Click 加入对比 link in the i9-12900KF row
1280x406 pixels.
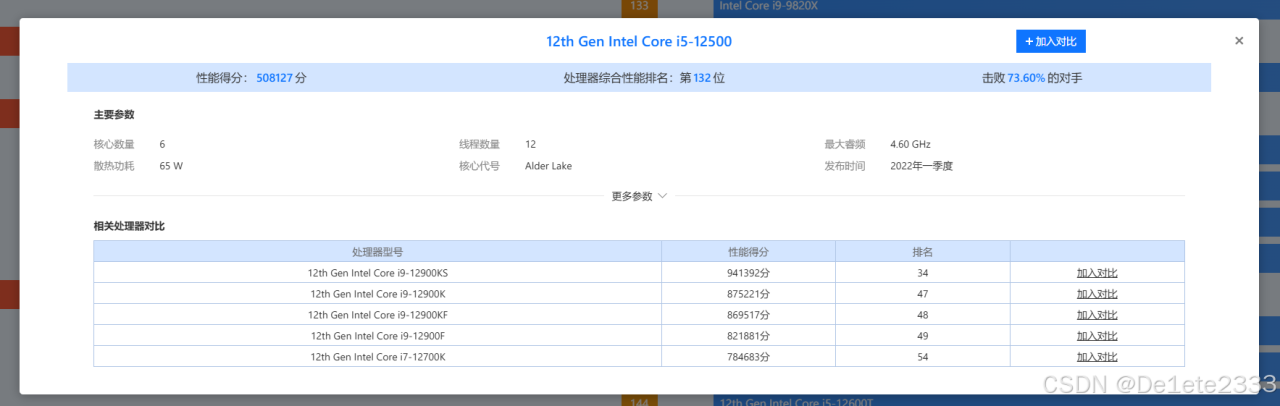1097,315
